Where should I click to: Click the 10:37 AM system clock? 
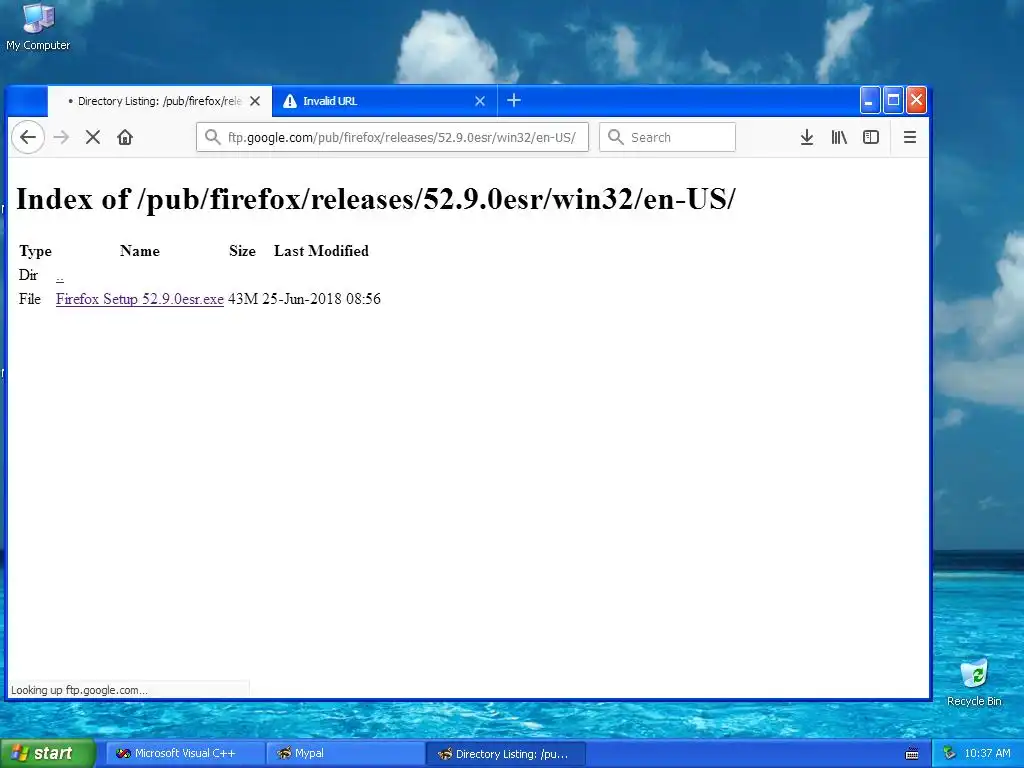coord(987,754)
